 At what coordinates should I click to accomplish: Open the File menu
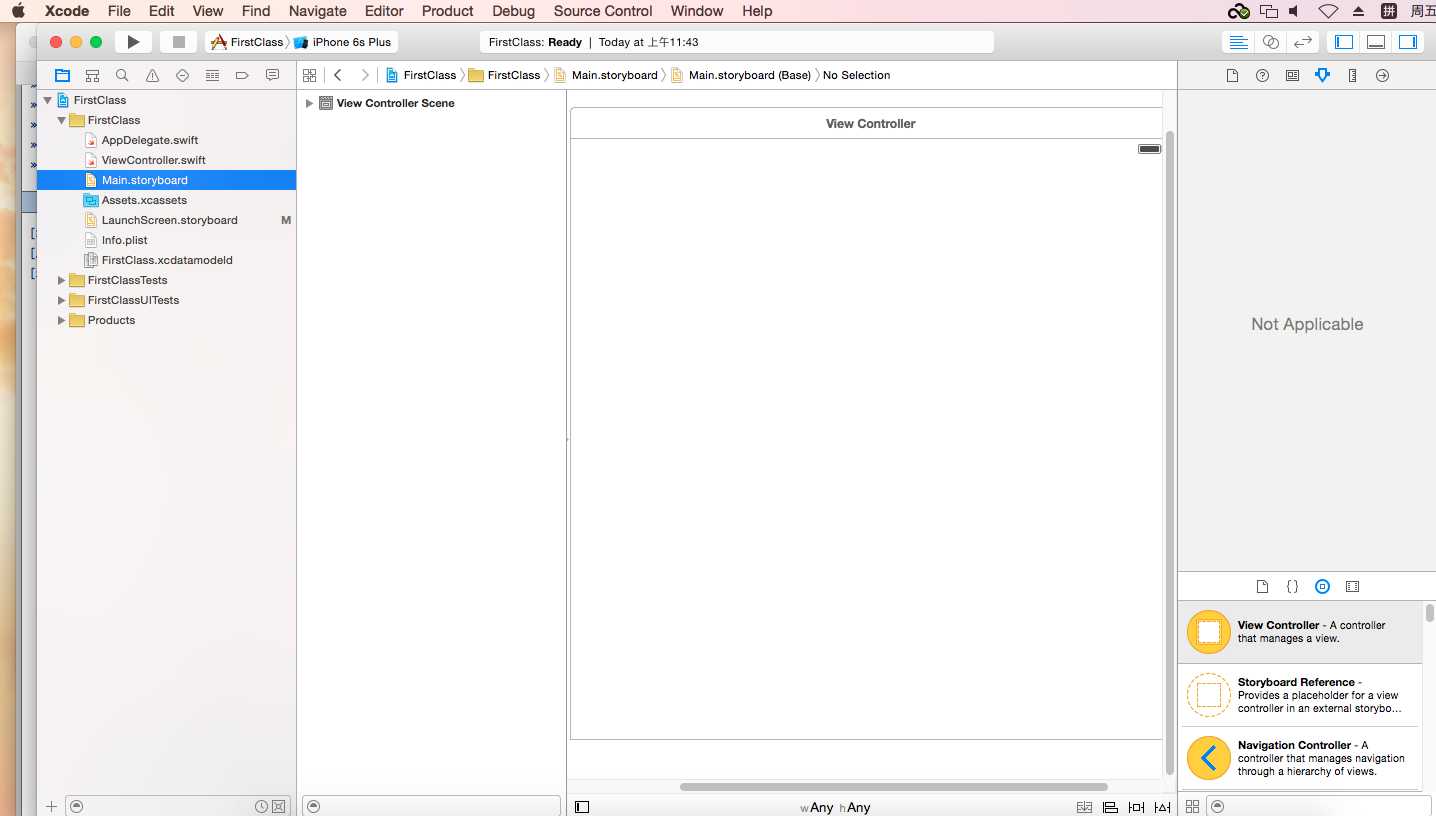click(119, 11)
